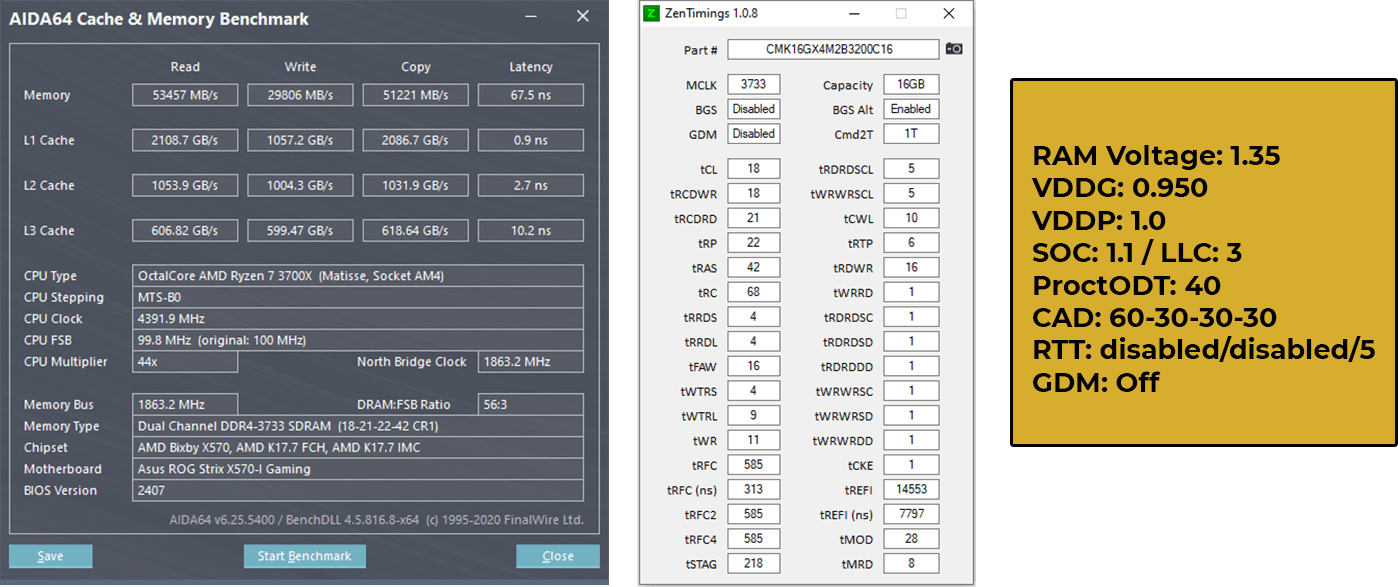Click CPU Multiplier value 44x
The image size is (1398, 587).
185,362
